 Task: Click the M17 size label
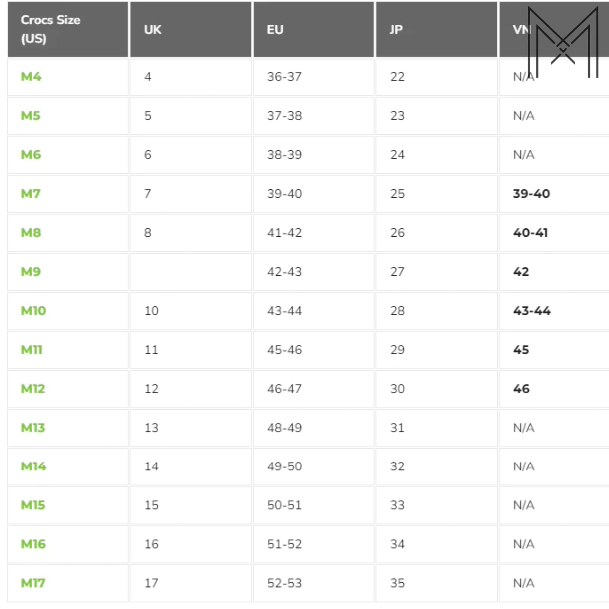(x=33, y=583)
